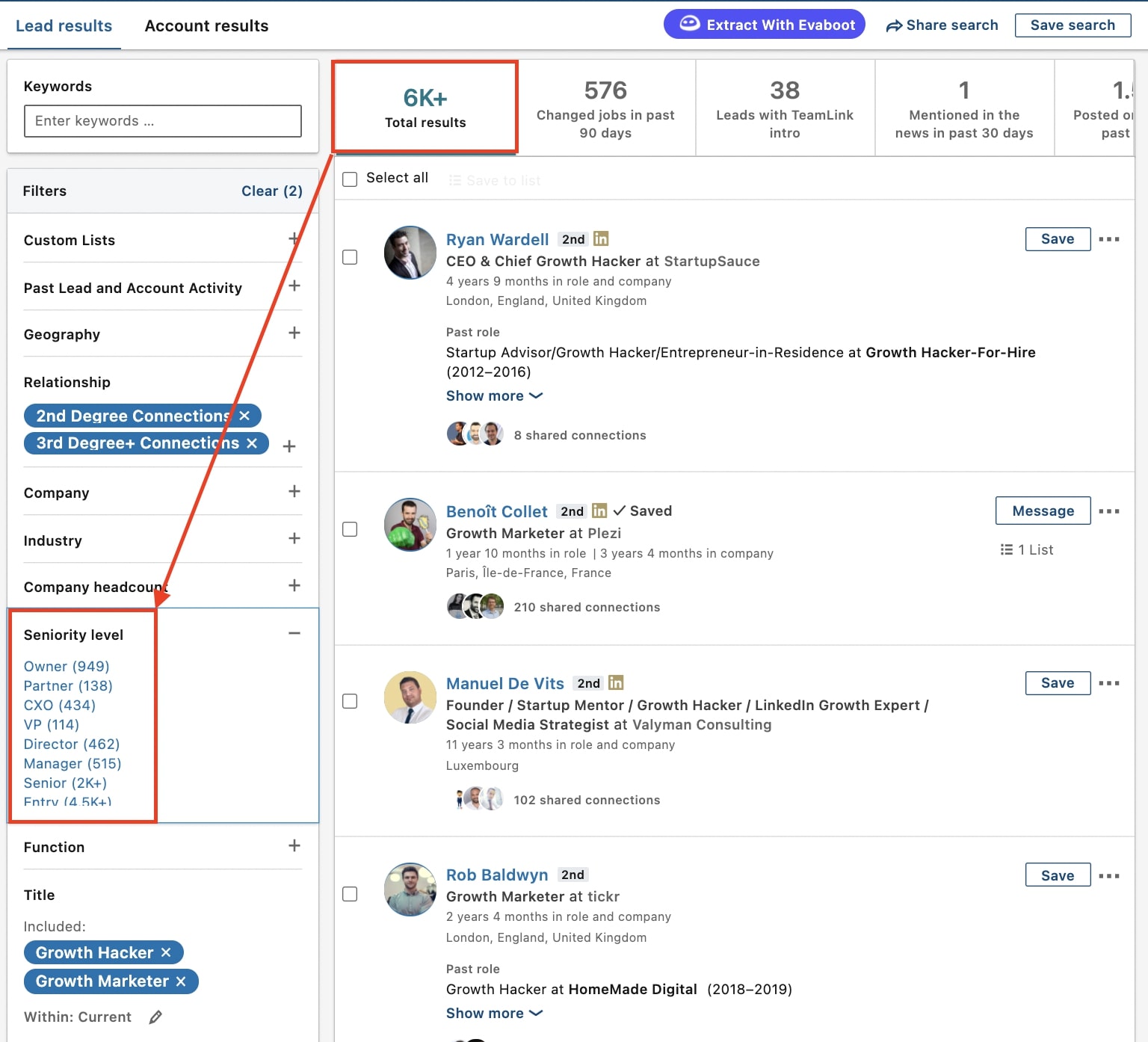
Task: Expand Geography filter
Action: click(294, 333)
